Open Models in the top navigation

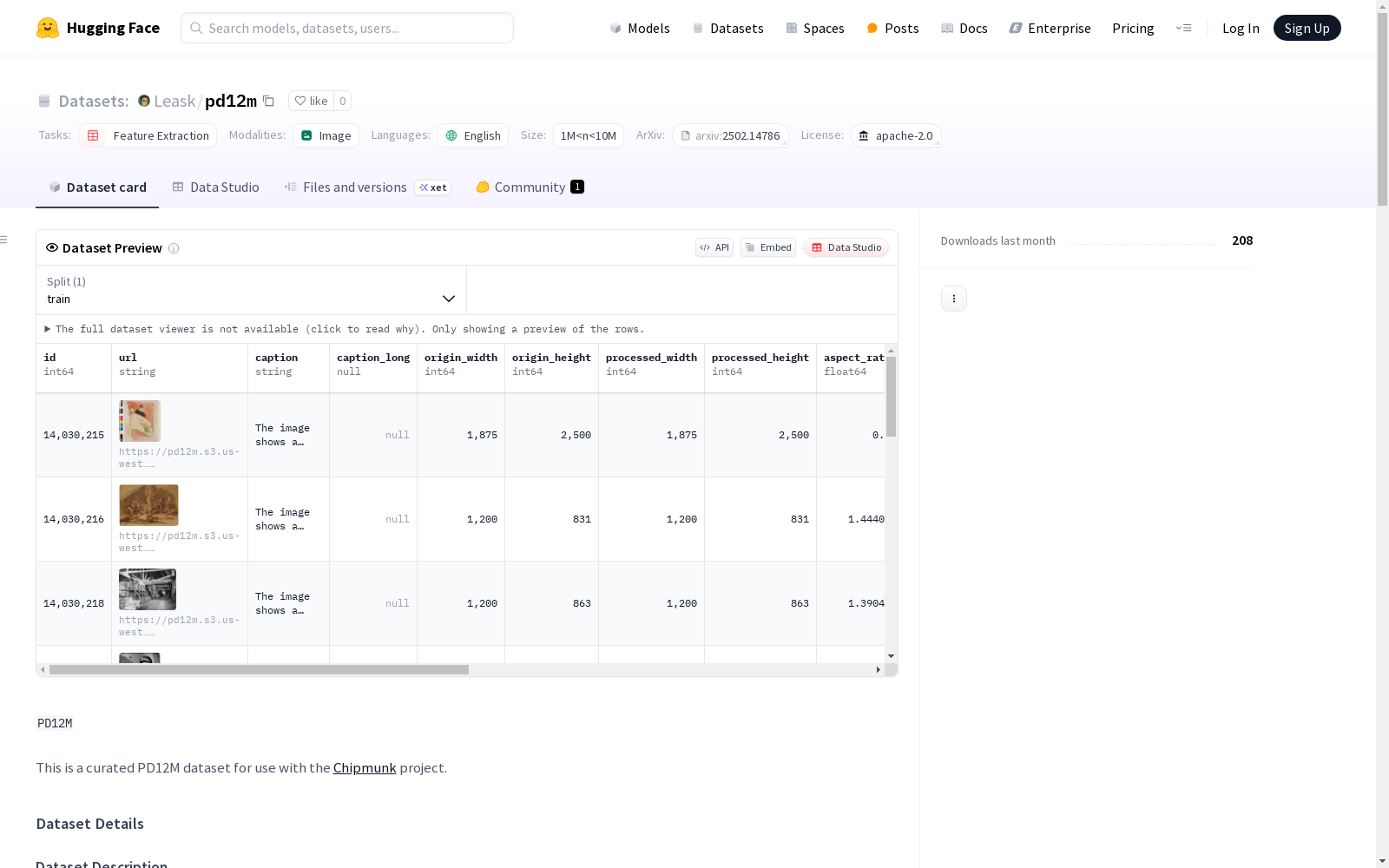coord(640,28)
